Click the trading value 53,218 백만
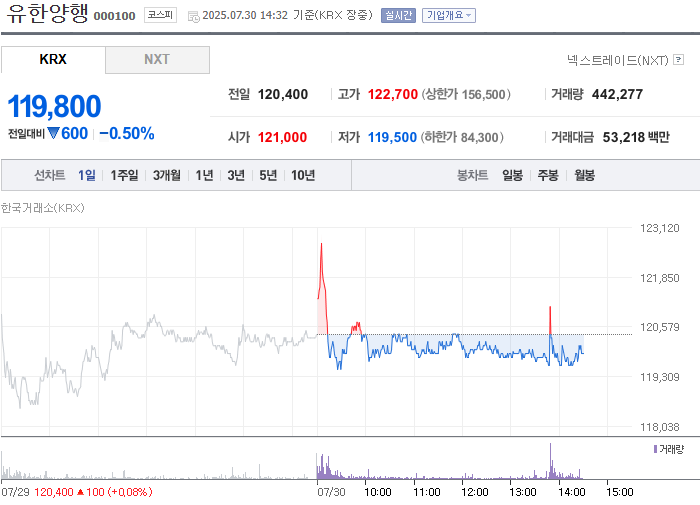Screen dimensions: 700x505 pos(636,137)
